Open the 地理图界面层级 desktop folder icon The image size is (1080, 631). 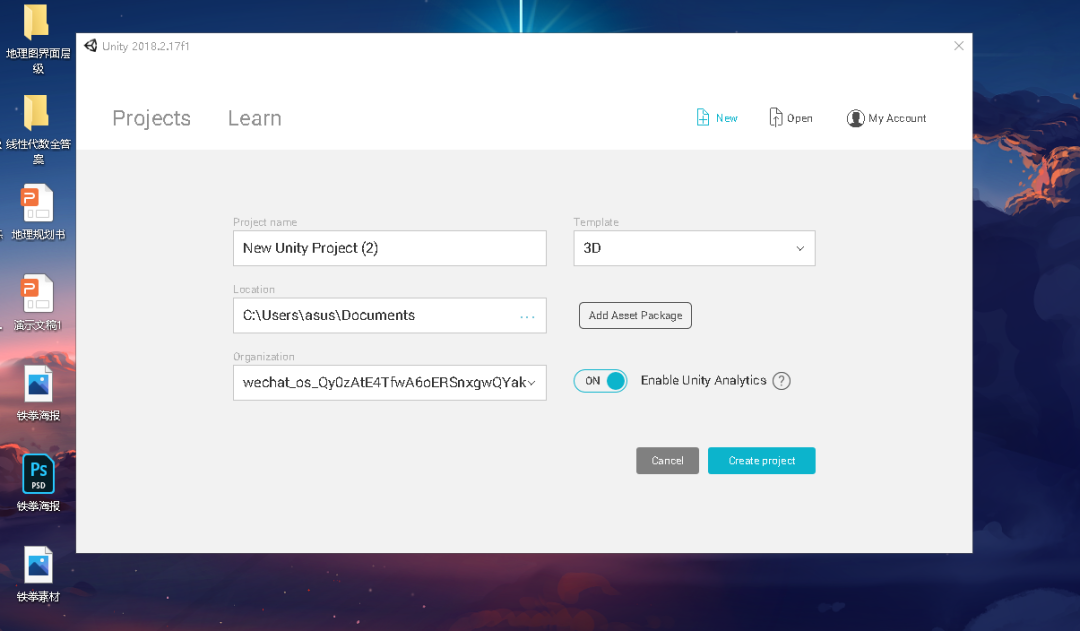pos(37,22)
